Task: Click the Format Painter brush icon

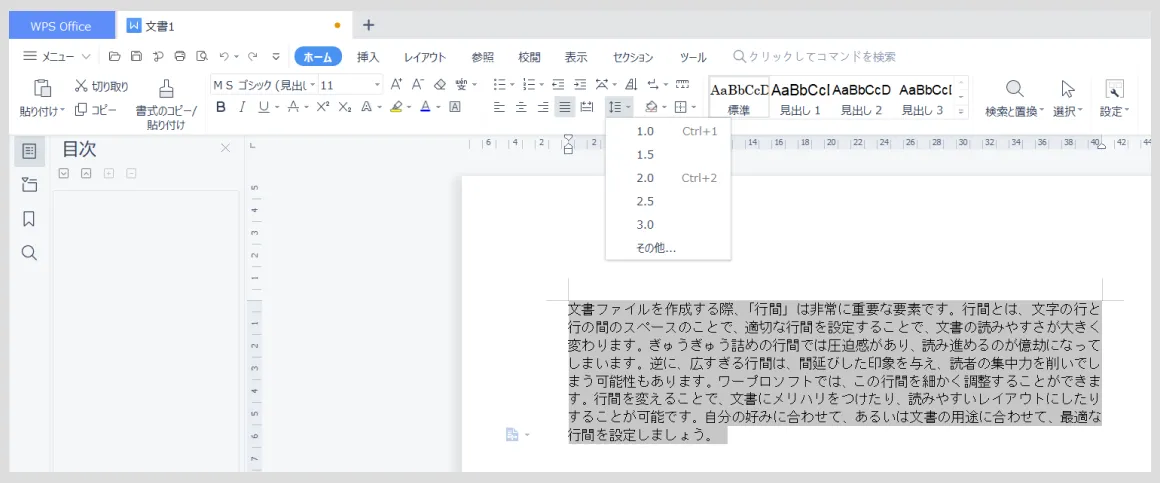Action: coord(166,88)
